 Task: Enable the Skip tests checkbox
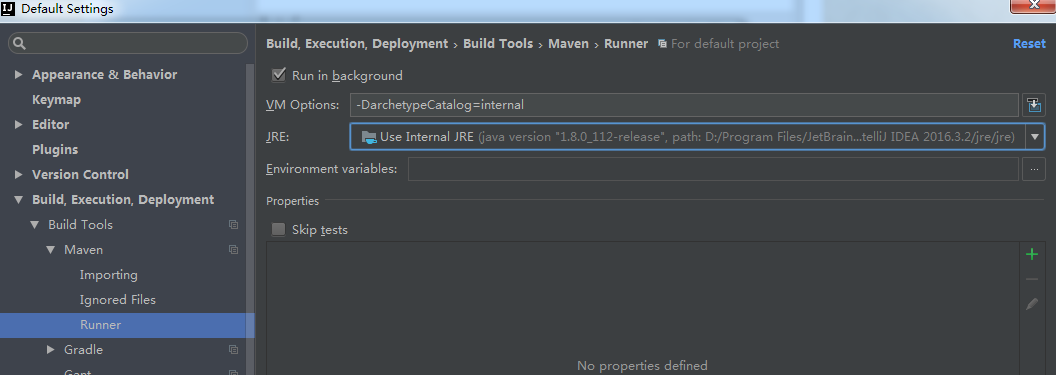pyautogui.click(x=278, y=230)
